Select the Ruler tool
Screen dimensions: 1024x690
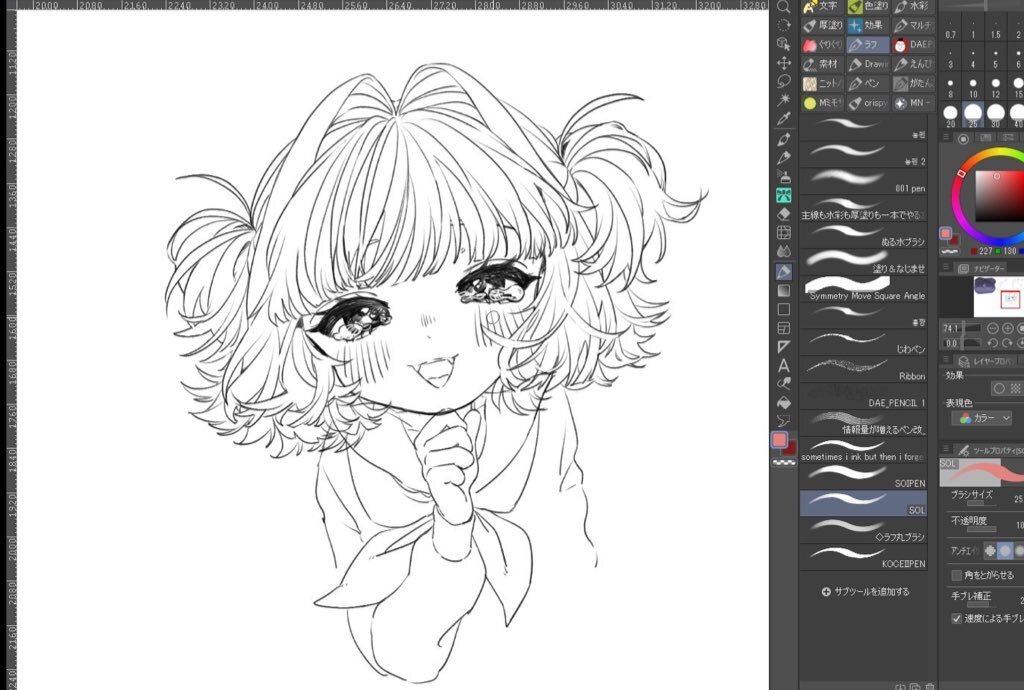[x=784, y=347]
